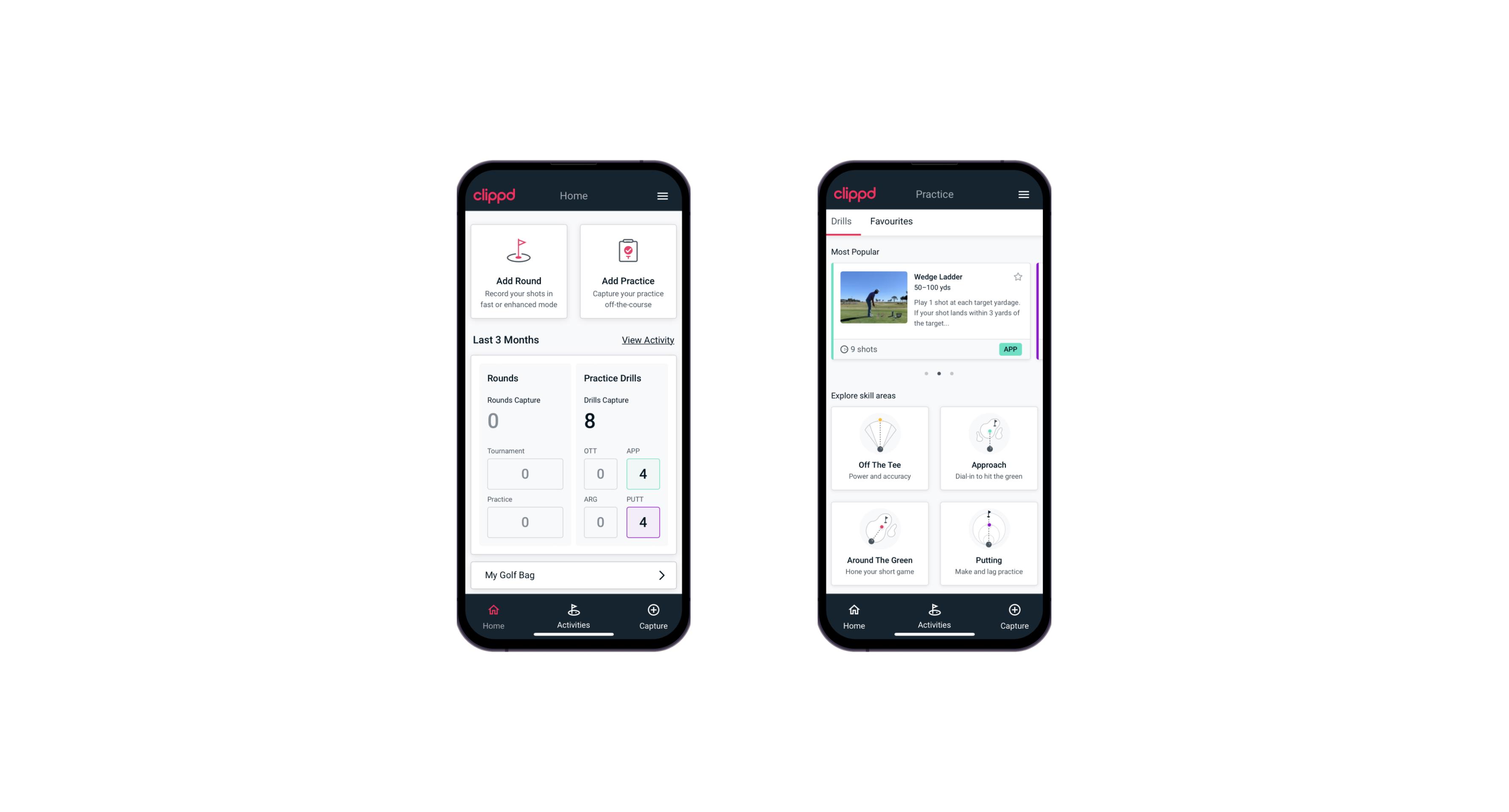The height and width of the screenshot is (812, 1509).
Task: Tap View Activity link for last 3 months
Action: click(x=647, y=339)
